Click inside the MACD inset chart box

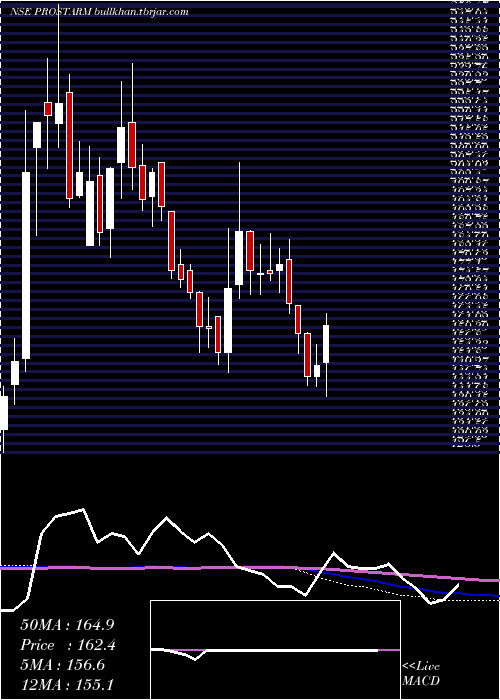click(x=275, y=650)
